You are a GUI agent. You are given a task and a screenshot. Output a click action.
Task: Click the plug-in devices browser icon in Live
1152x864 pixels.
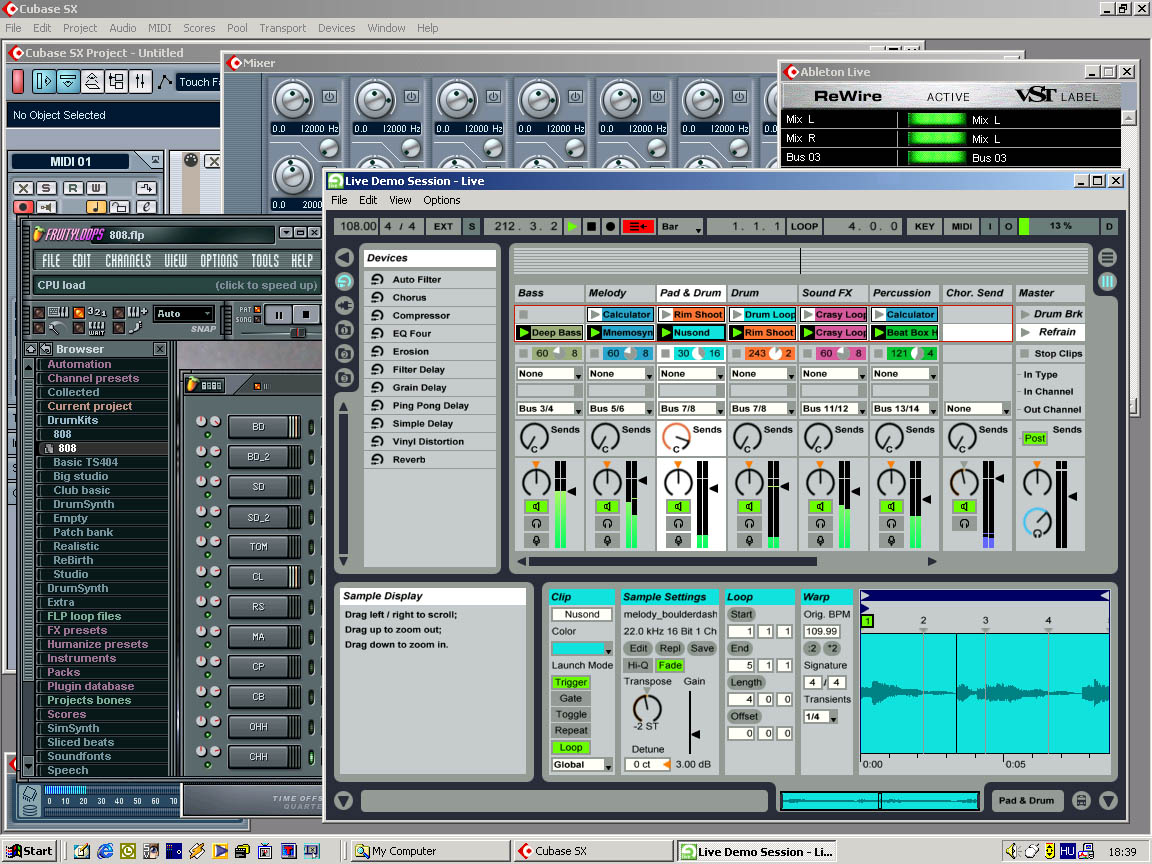345,306
